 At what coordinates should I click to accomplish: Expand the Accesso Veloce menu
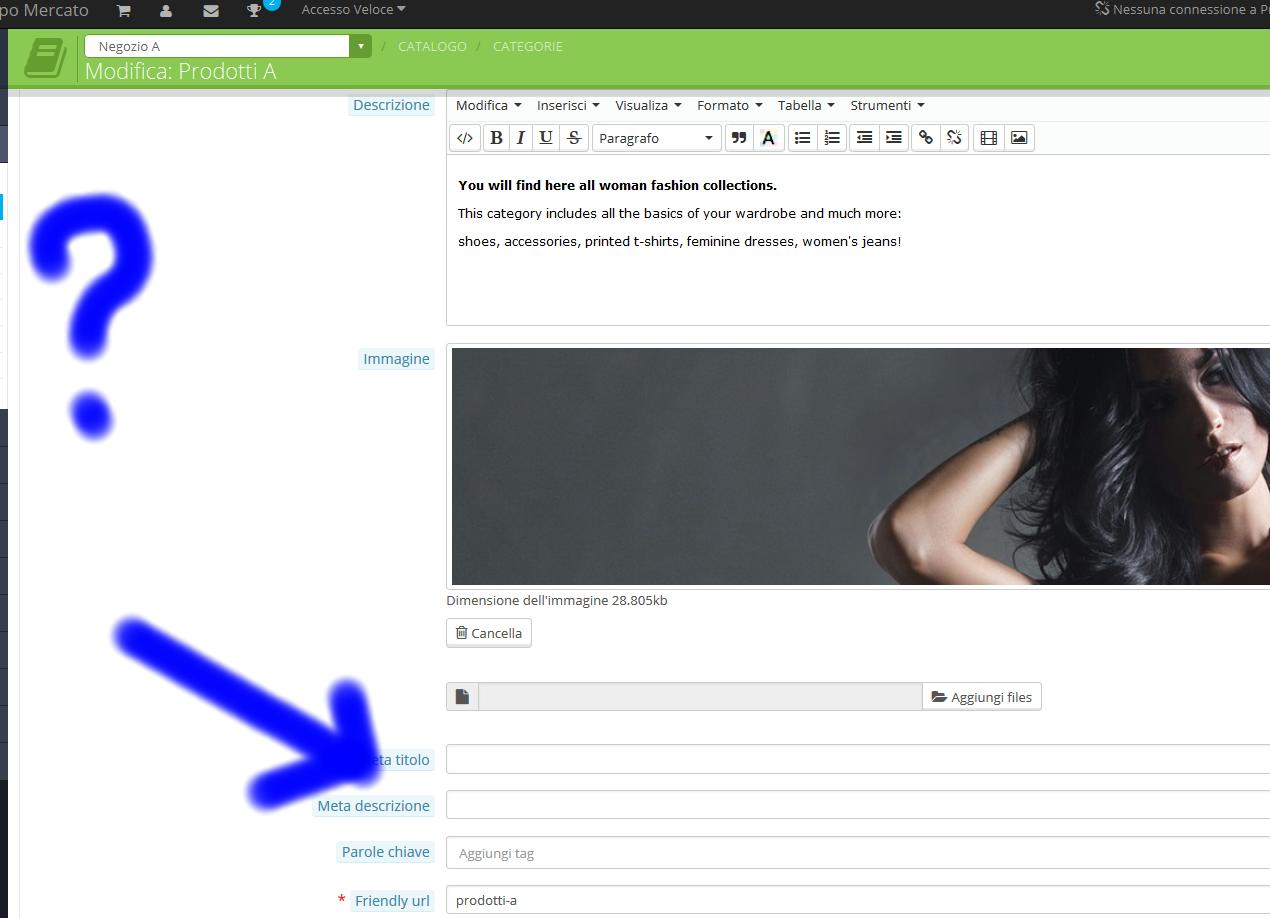[353, 10]
